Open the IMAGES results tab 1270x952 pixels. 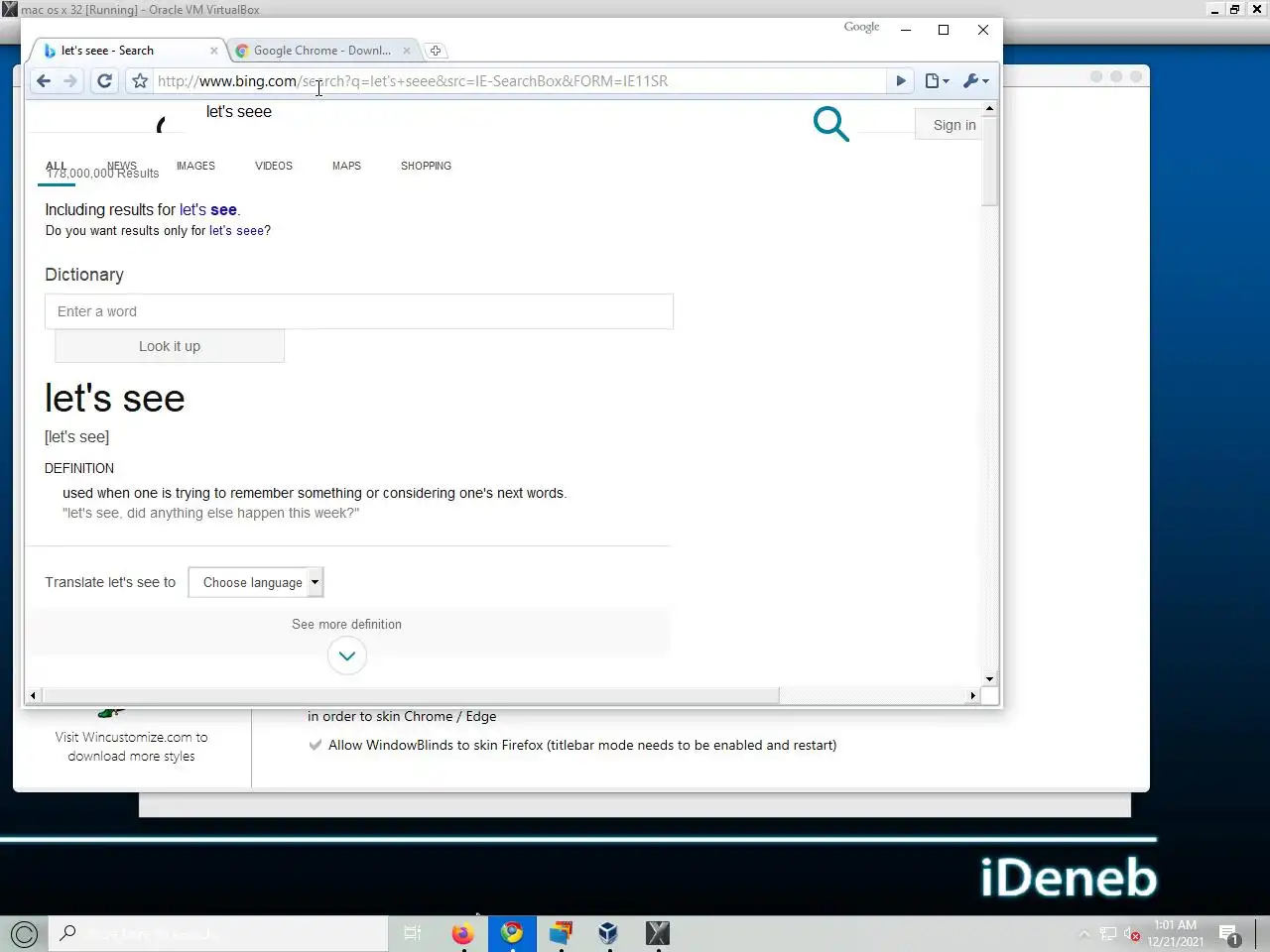195,166
